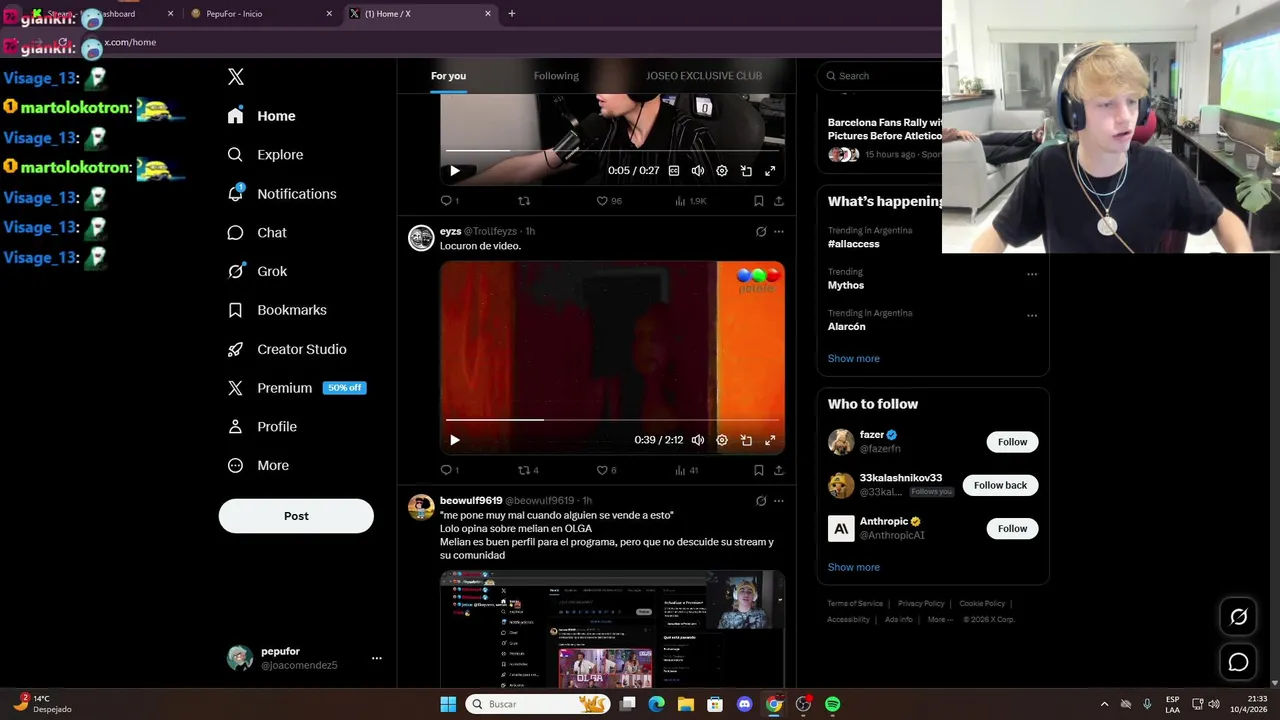View analytics showing 41 views
Image resolution: width=1280 pixels, height=720 pixels.
pyautogui.click(x=687, y=470)
